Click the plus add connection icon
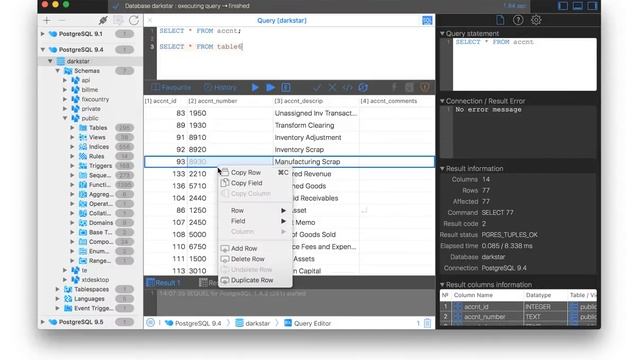This screenshot has height=360, width=640. [x=47, y=20]
